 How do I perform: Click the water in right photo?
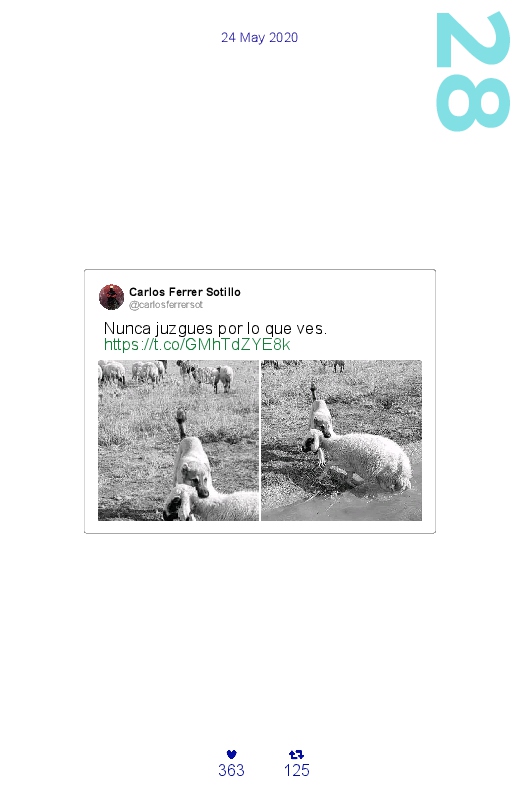[359, 504]
